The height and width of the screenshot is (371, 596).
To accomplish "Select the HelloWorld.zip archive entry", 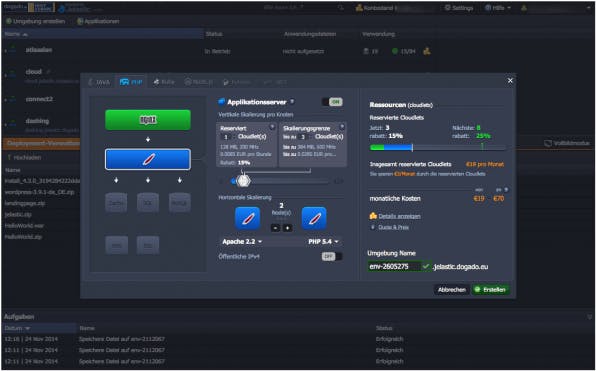I will tap(23, 237).
